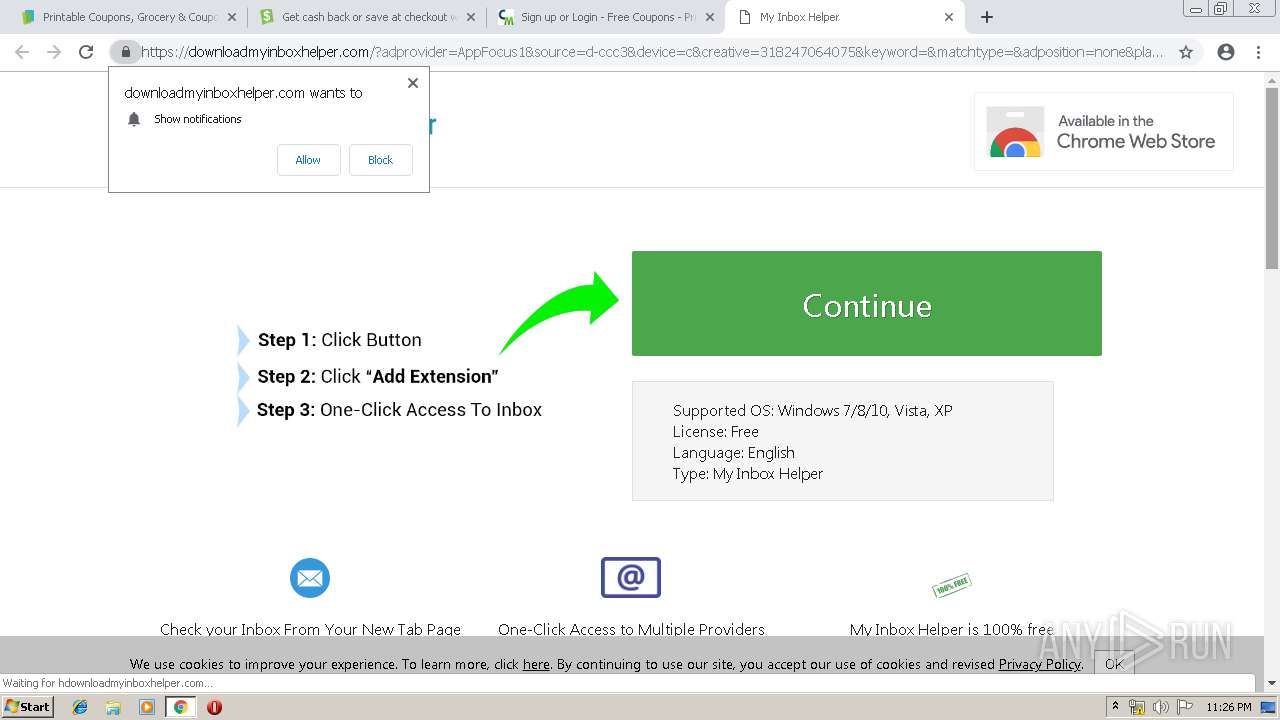Click the address bar URL field
This screenshot has width=1280, height=720.
[x=652, y=52]
